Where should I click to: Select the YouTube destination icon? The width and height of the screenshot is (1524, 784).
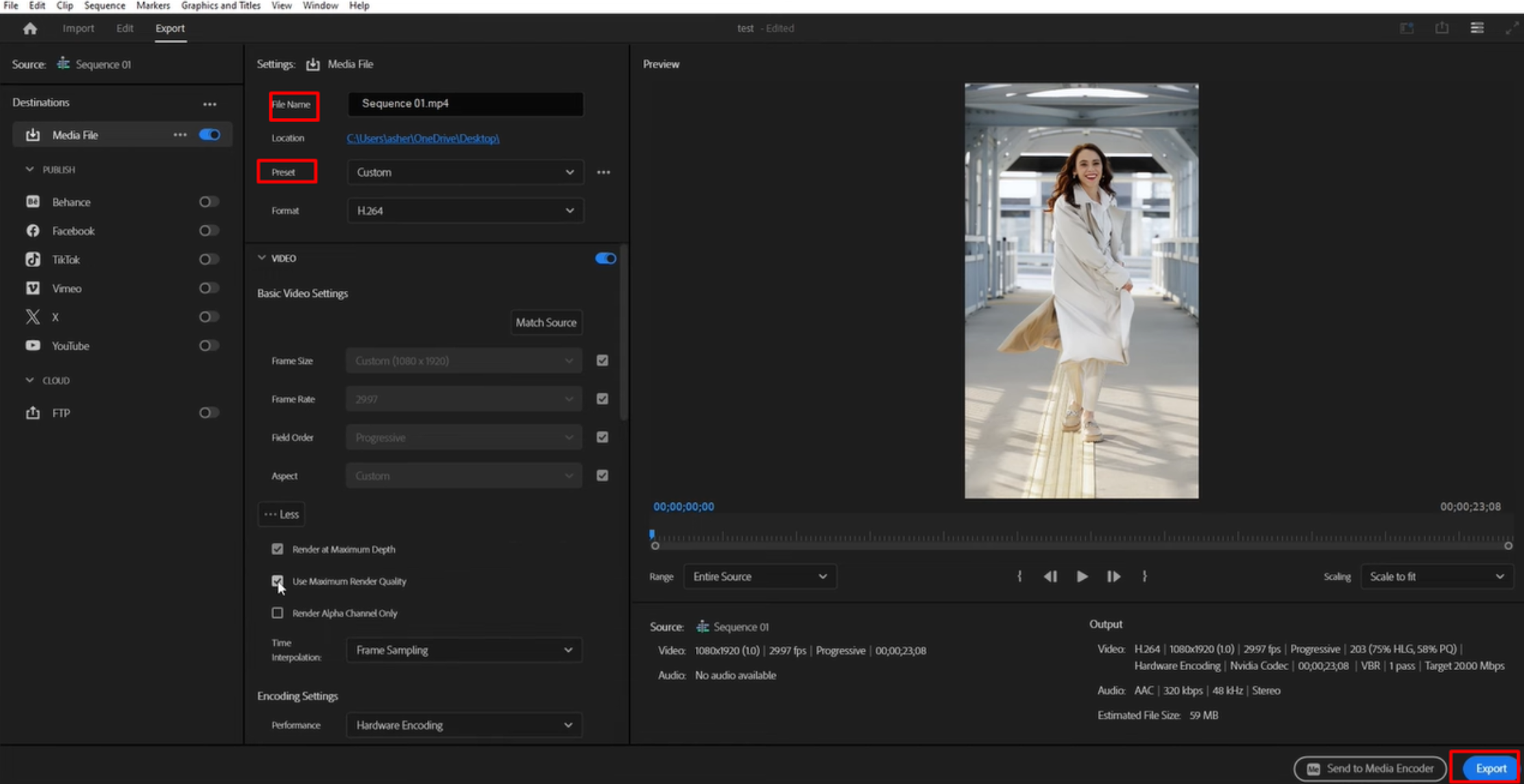point(33,345)
